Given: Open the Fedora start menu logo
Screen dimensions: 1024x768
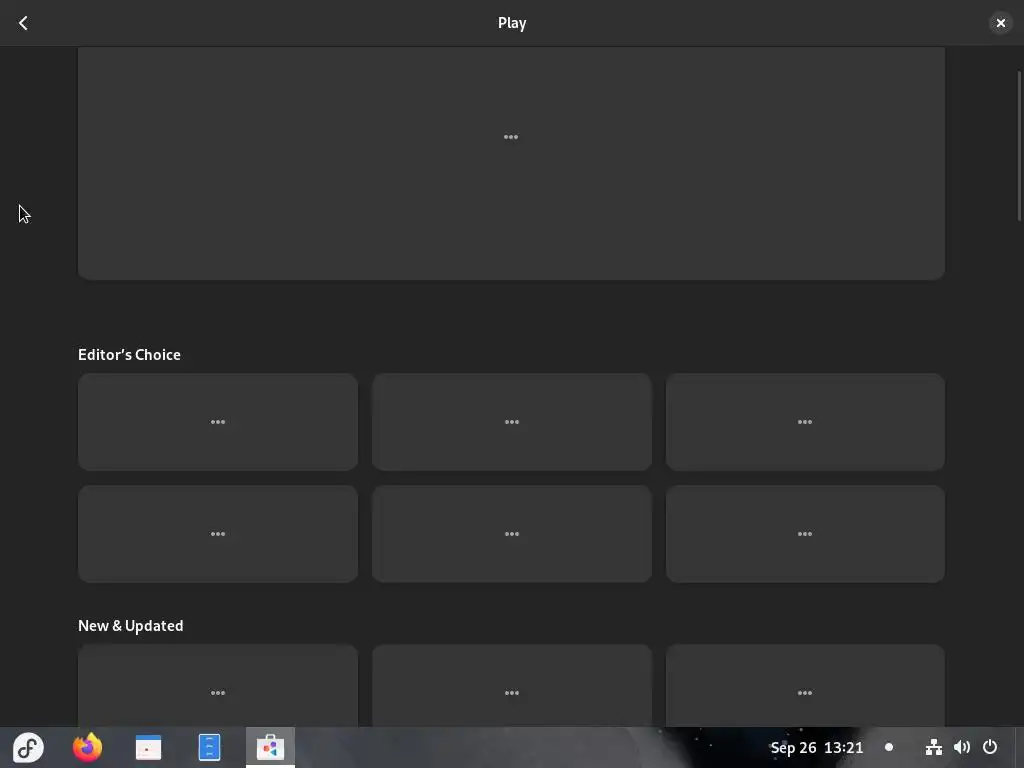Looking at the screenshot, I should coord(28,747).
